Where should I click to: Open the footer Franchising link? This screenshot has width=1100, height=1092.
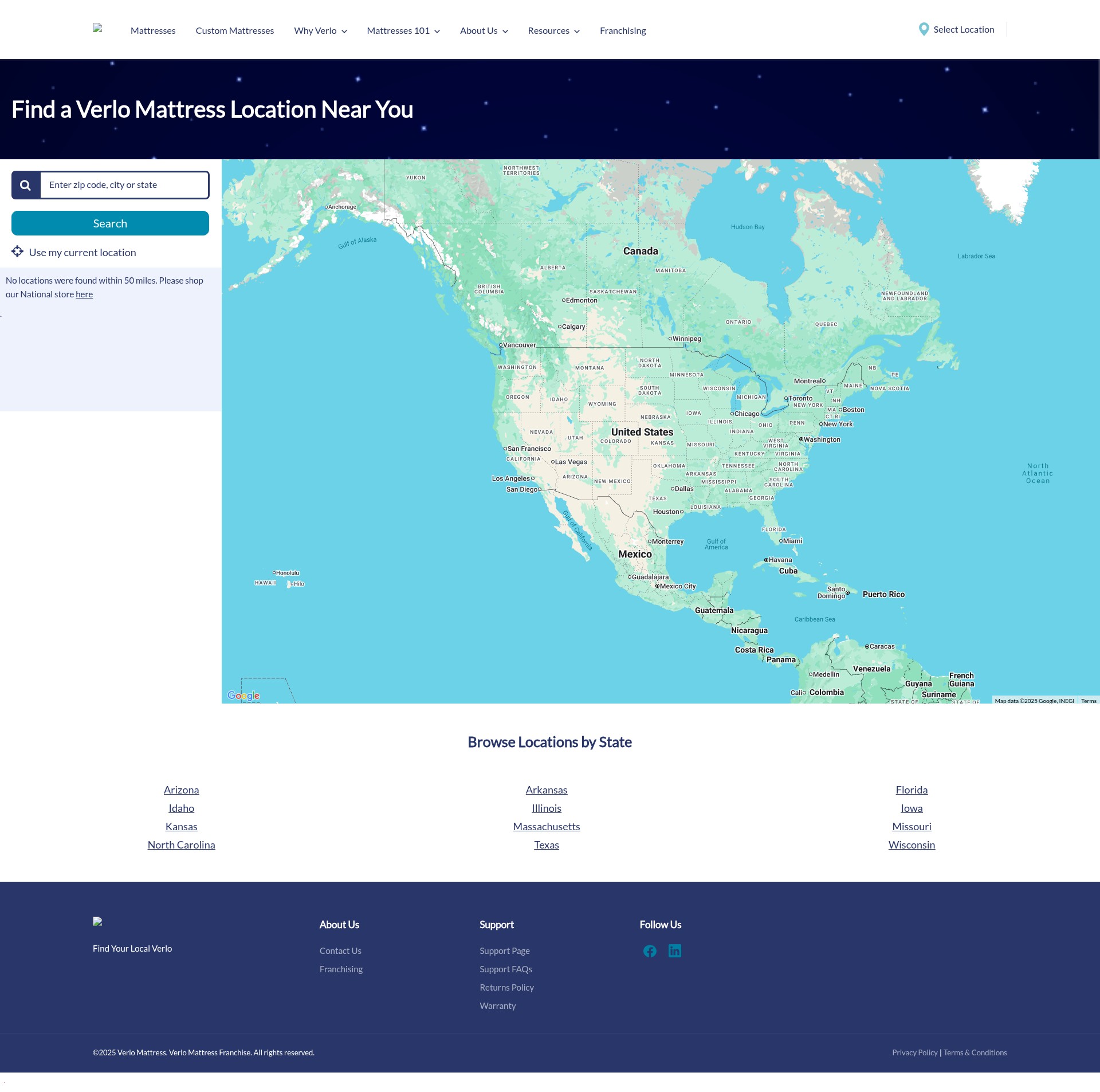click(341, 969)
